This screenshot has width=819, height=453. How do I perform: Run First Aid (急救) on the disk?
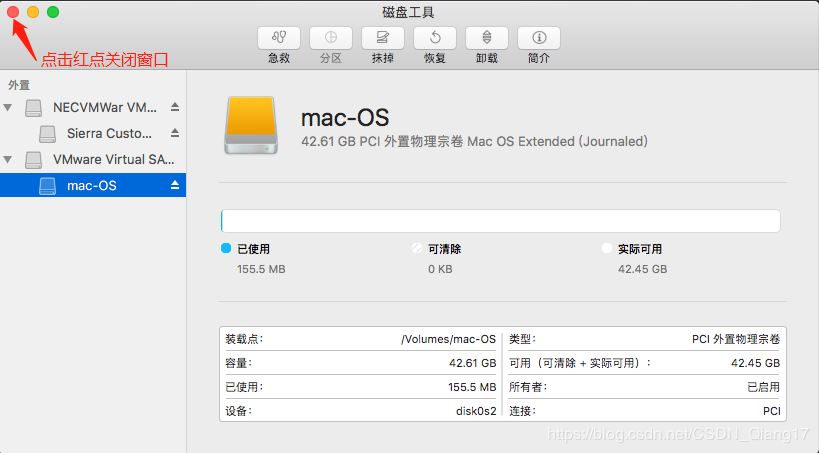[x=279, y=38]
